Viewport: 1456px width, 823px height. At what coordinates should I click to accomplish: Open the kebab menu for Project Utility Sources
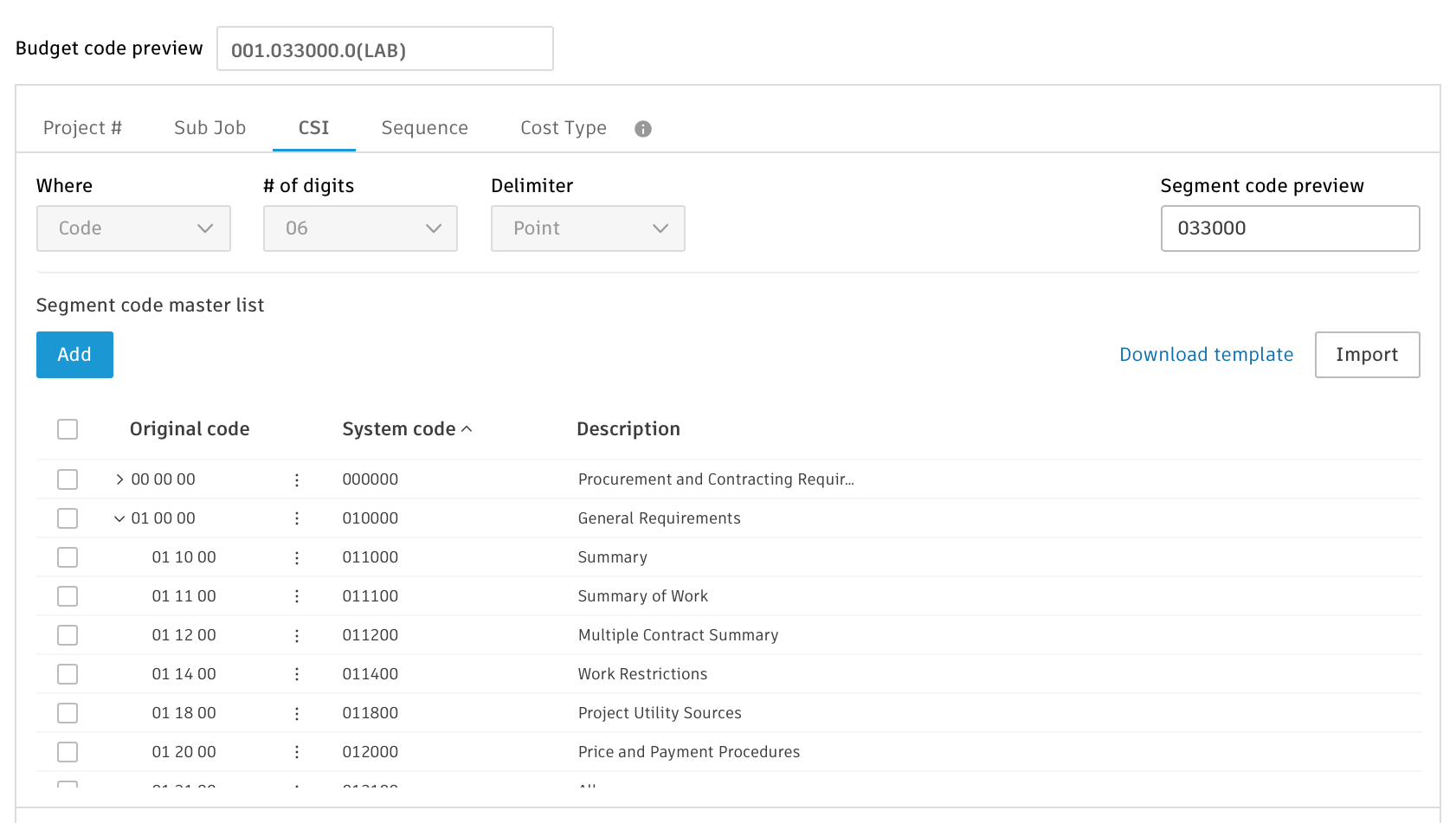(x=297, y=714)
